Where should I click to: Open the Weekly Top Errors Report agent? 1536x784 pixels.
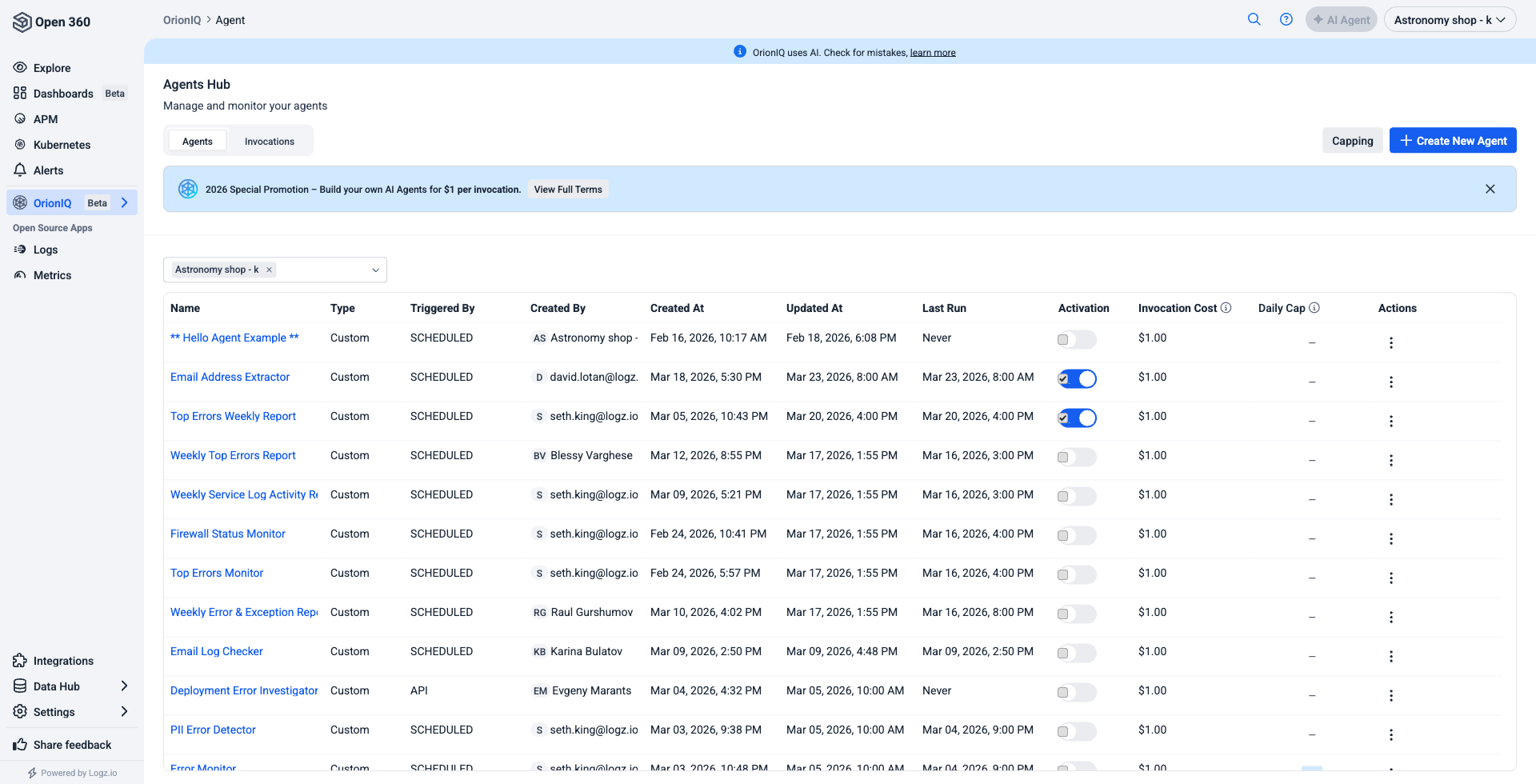233,456
